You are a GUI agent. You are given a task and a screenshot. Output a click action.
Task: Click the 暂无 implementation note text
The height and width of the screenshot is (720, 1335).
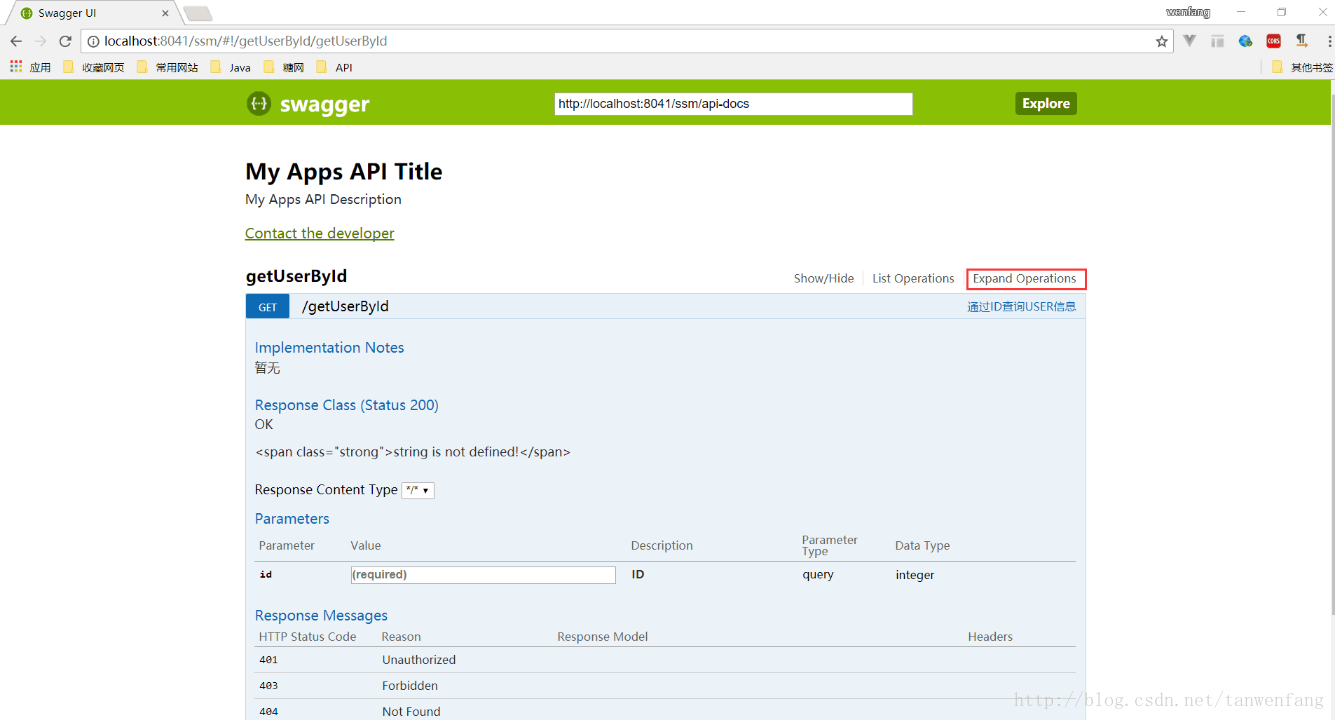[x=268, y=368]
